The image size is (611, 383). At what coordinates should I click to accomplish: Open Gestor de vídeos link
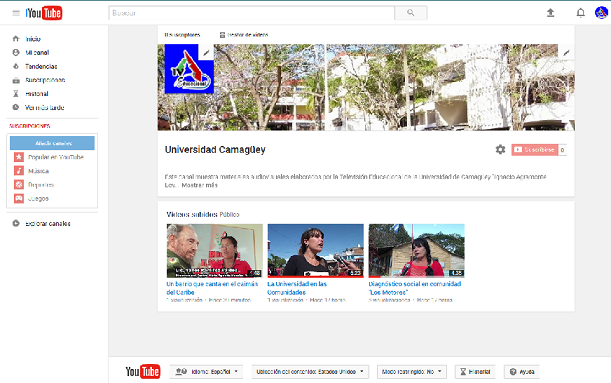[x=244, y=35]
